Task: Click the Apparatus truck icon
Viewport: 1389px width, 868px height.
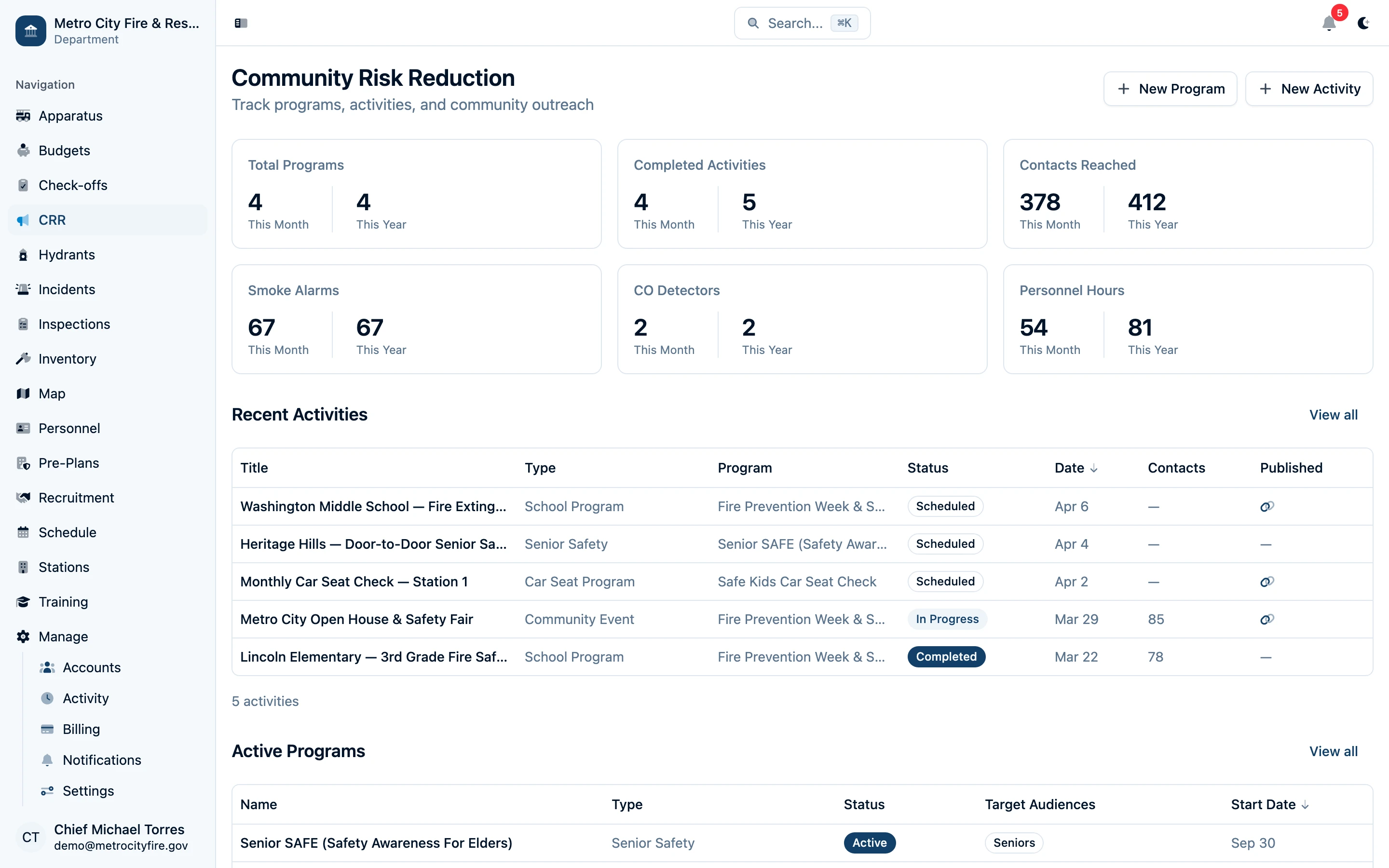Action: click(23, 115)
